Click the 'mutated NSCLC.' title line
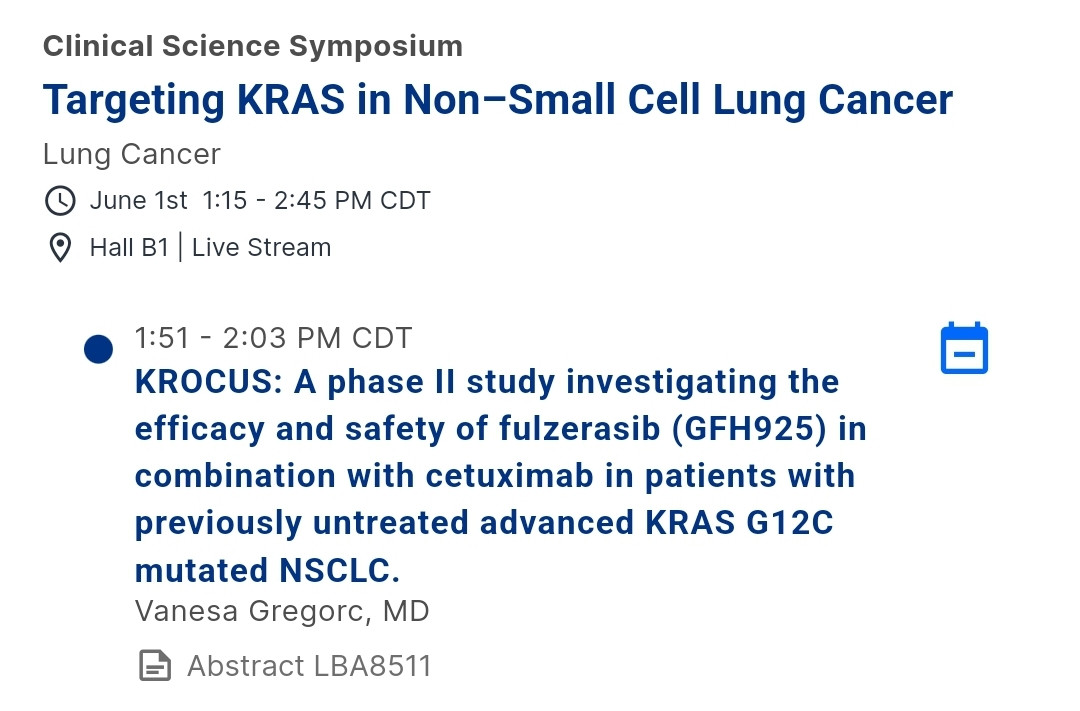 click(x=267, y=570)
